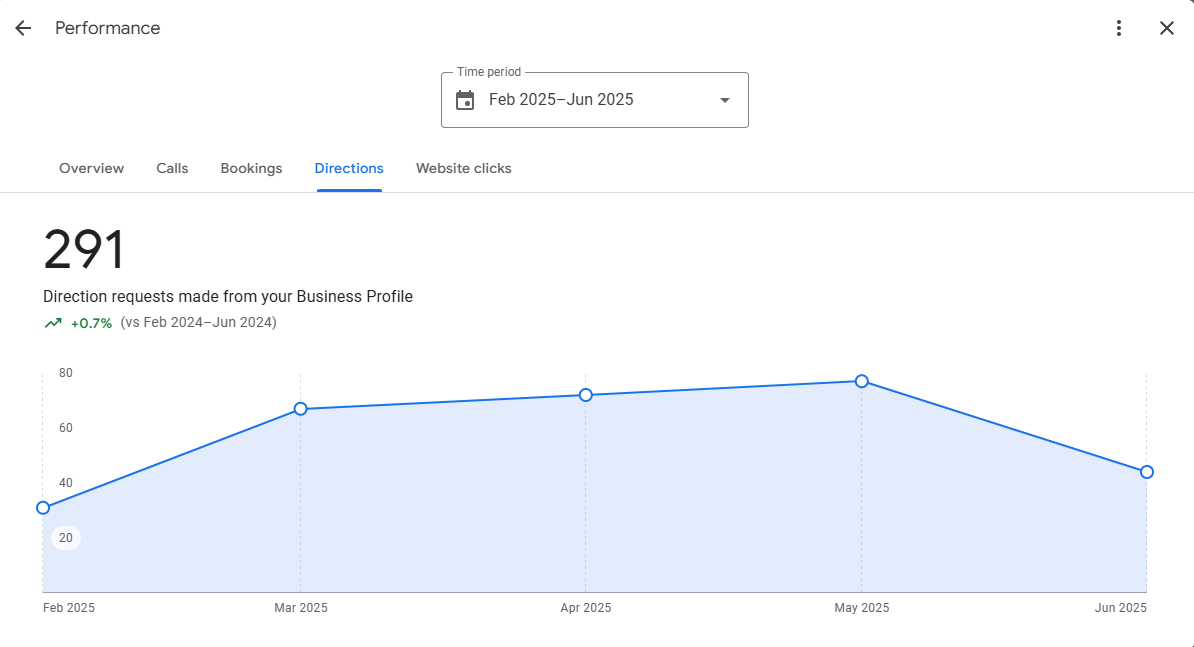Click the Feb 2025 data point

point(43,508)
